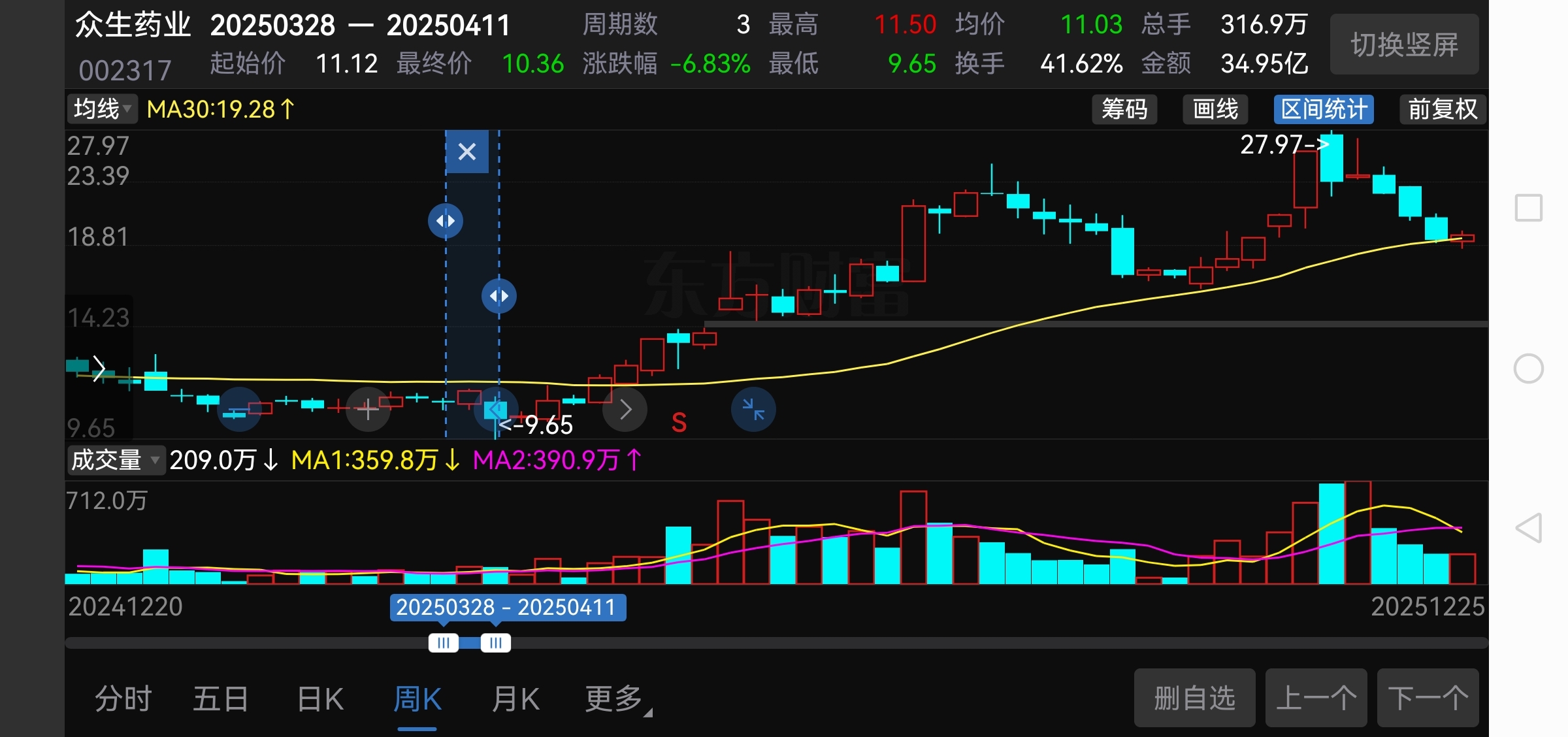The image size is (1568, 737).
Task: Click the zoom-in plus chart button
Action: 368,410
